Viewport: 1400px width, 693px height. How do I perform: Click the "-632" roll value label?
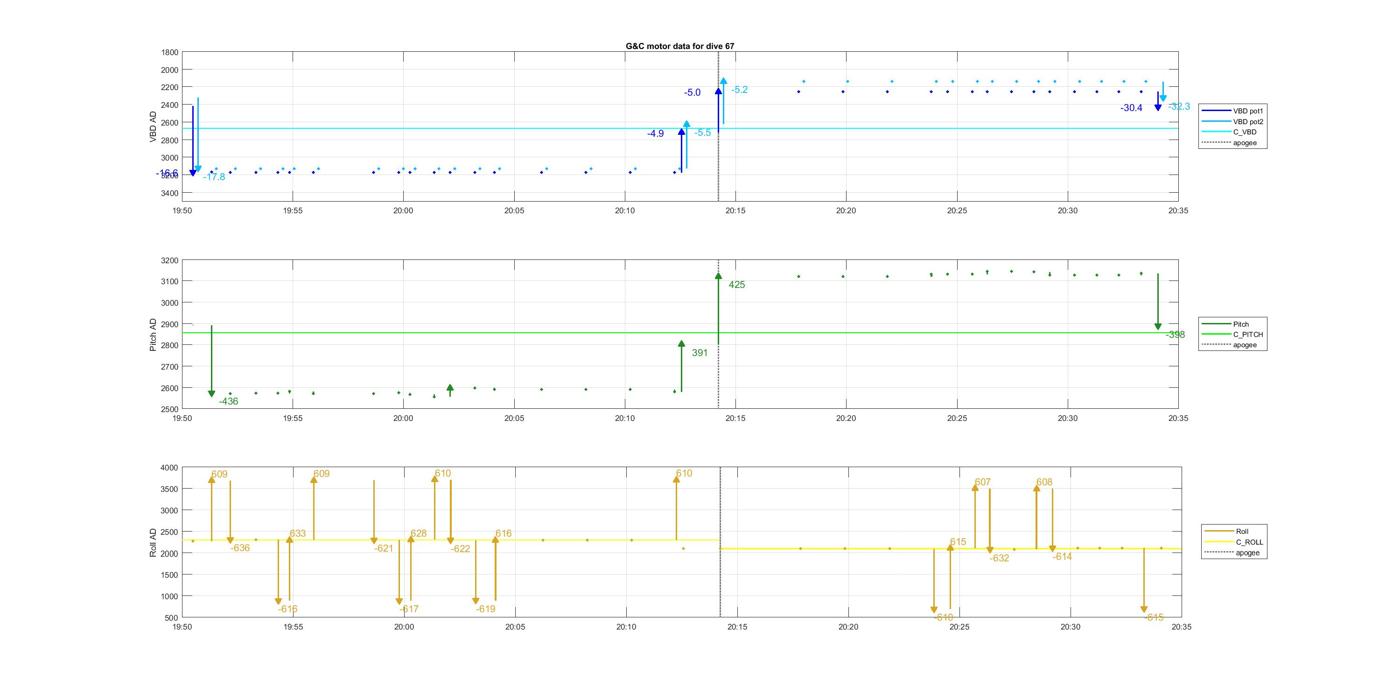click(1000, 558)
